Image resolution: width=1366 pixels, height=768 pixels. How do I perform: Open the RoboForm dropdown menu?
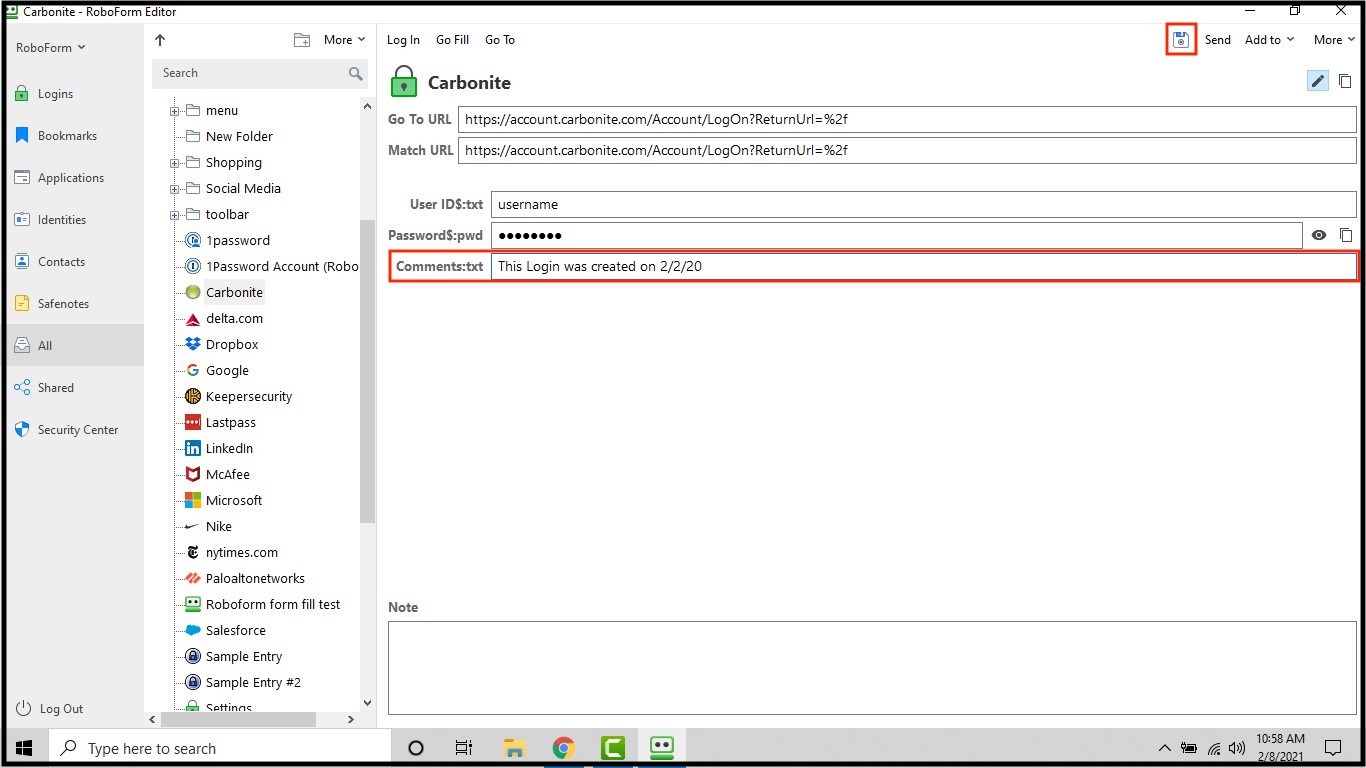click(x=51, y=48)
